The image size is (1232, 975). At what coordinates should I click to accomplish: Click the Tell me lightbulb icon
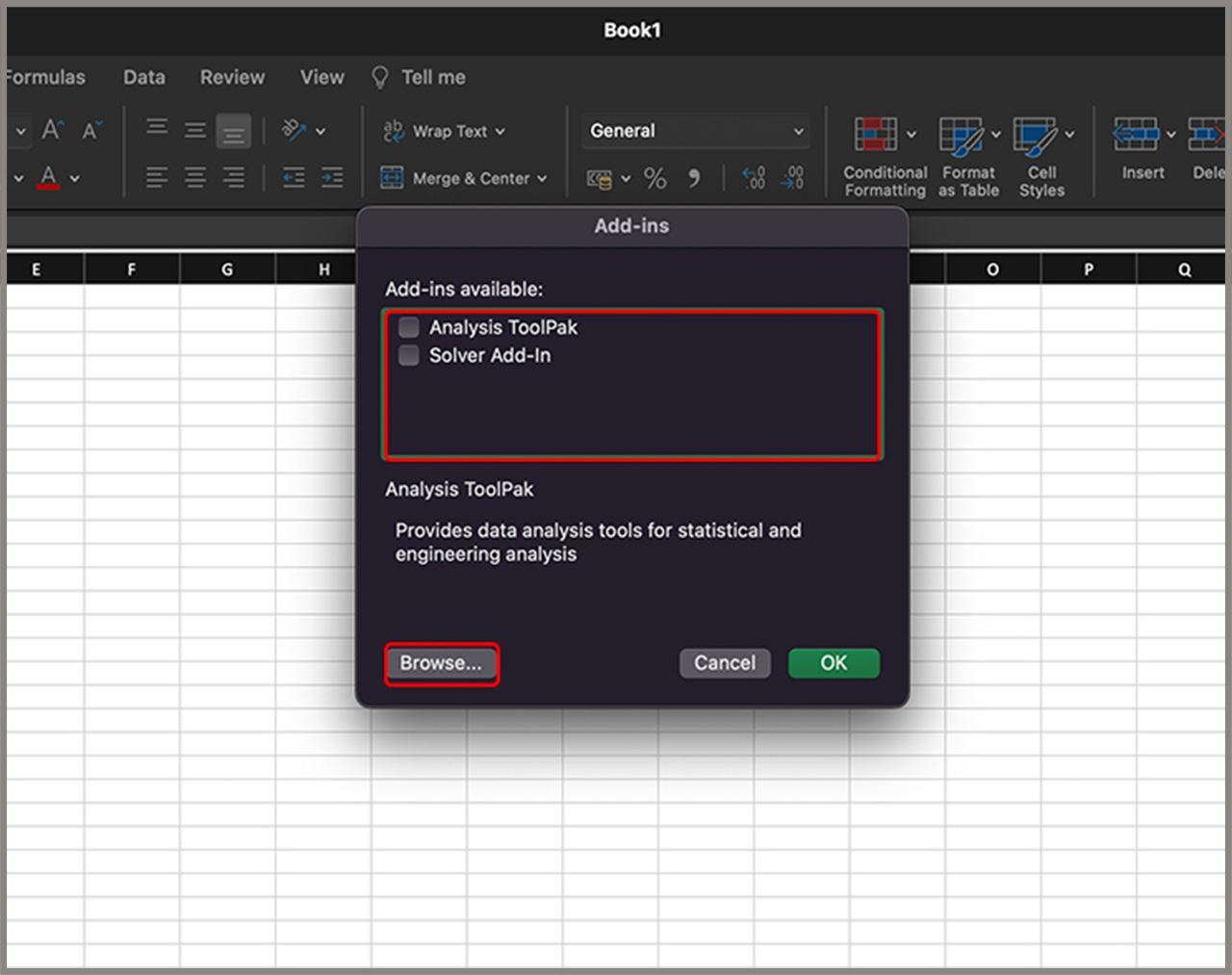pos(380,77)
